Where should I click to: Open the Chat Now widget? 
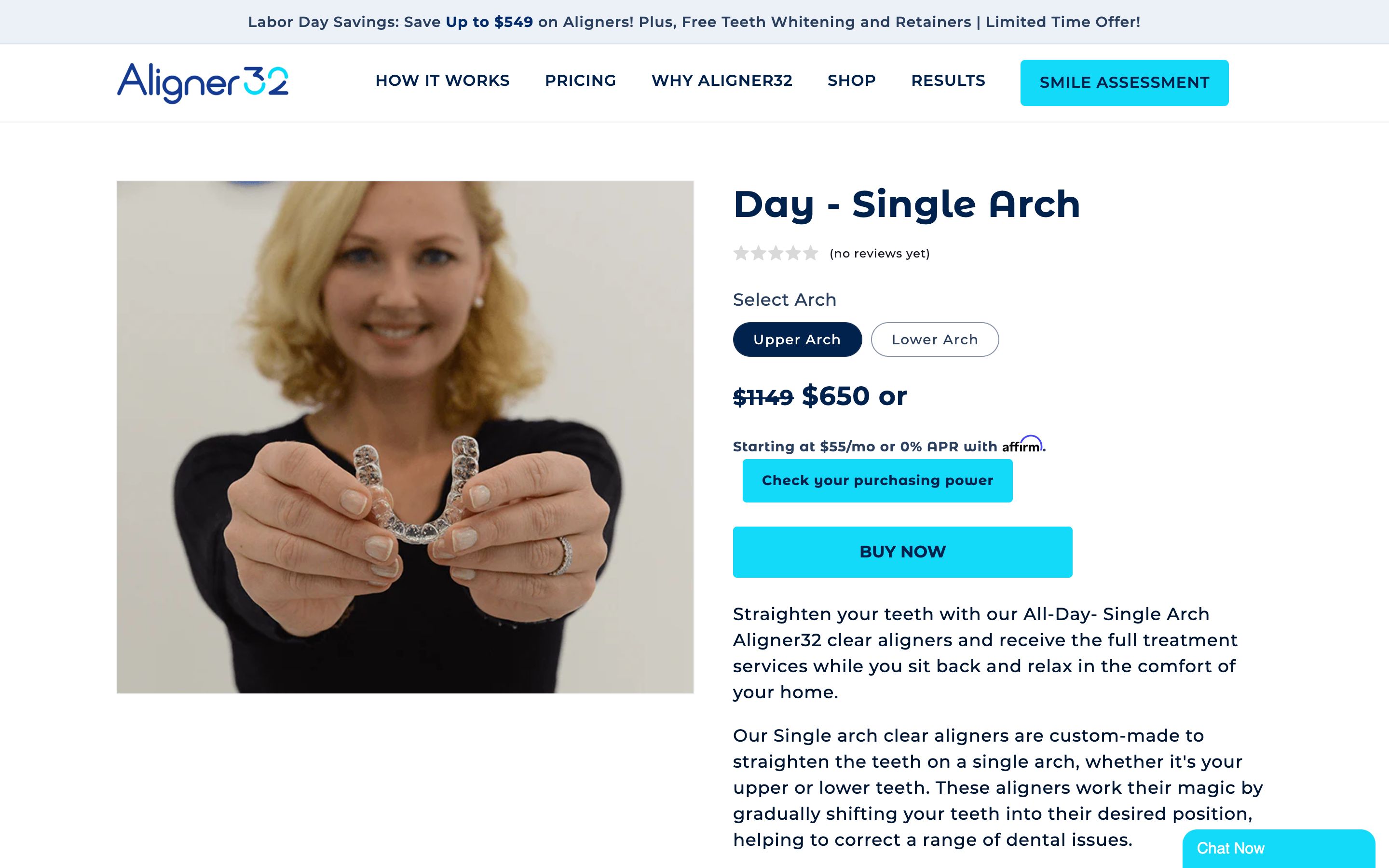1278,848
